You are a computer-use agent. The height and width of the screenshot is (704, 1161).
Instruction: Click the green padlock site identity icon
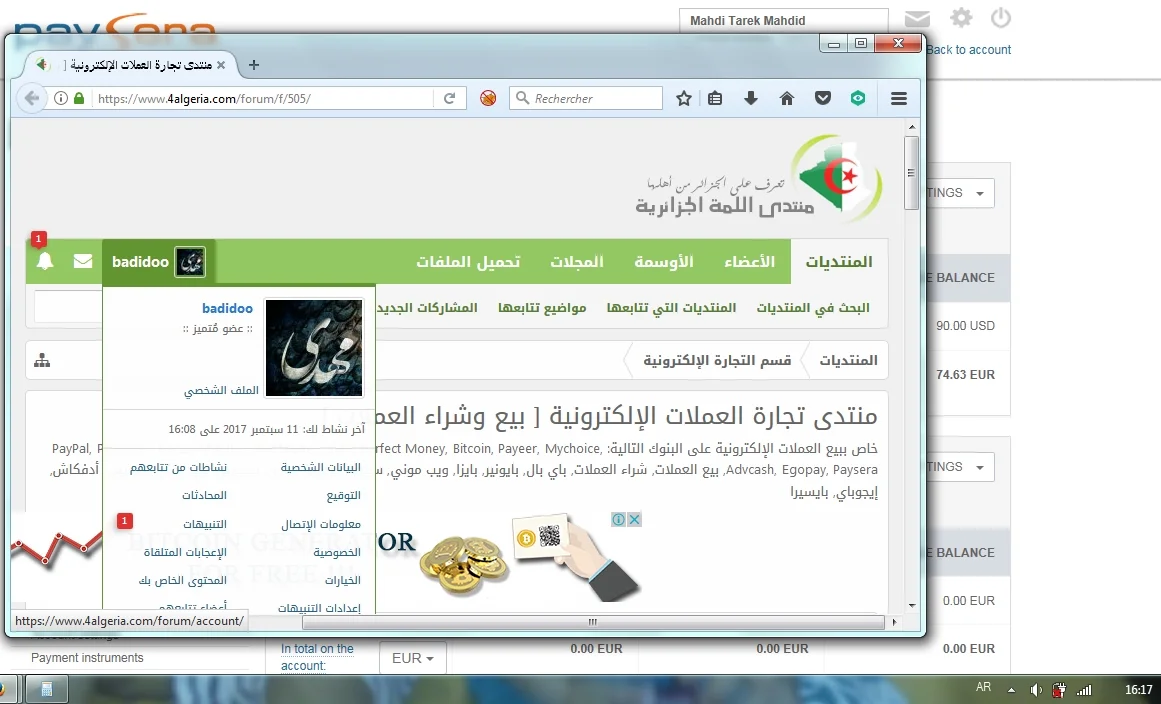click(x=79, y=98)
